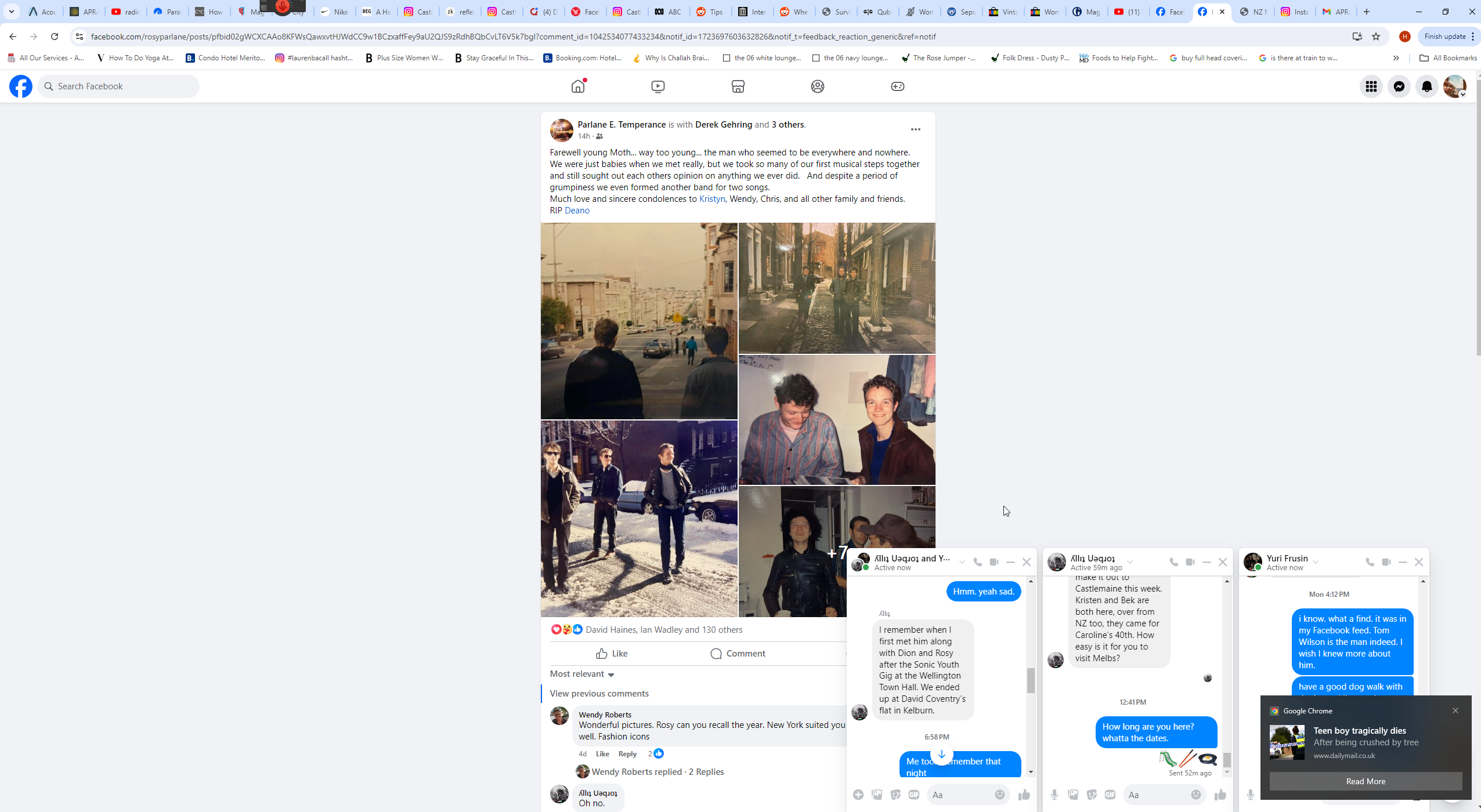Screen dimensions: 1481x812
Task: Click the address bar URL
Action: tap(514, 37)
